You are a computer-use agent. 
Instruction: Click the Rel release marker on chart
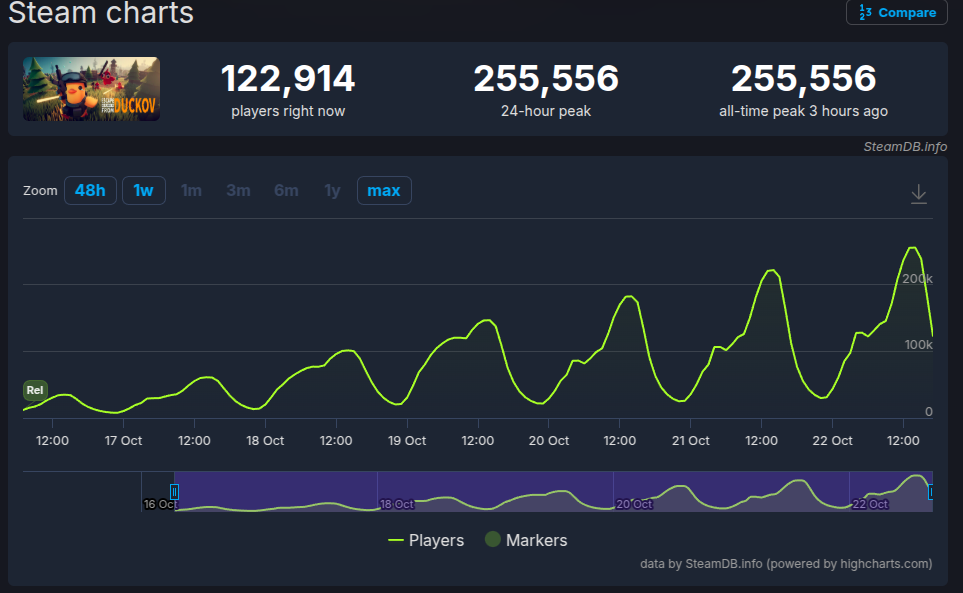pyautogui.click(x=35, y=390)
